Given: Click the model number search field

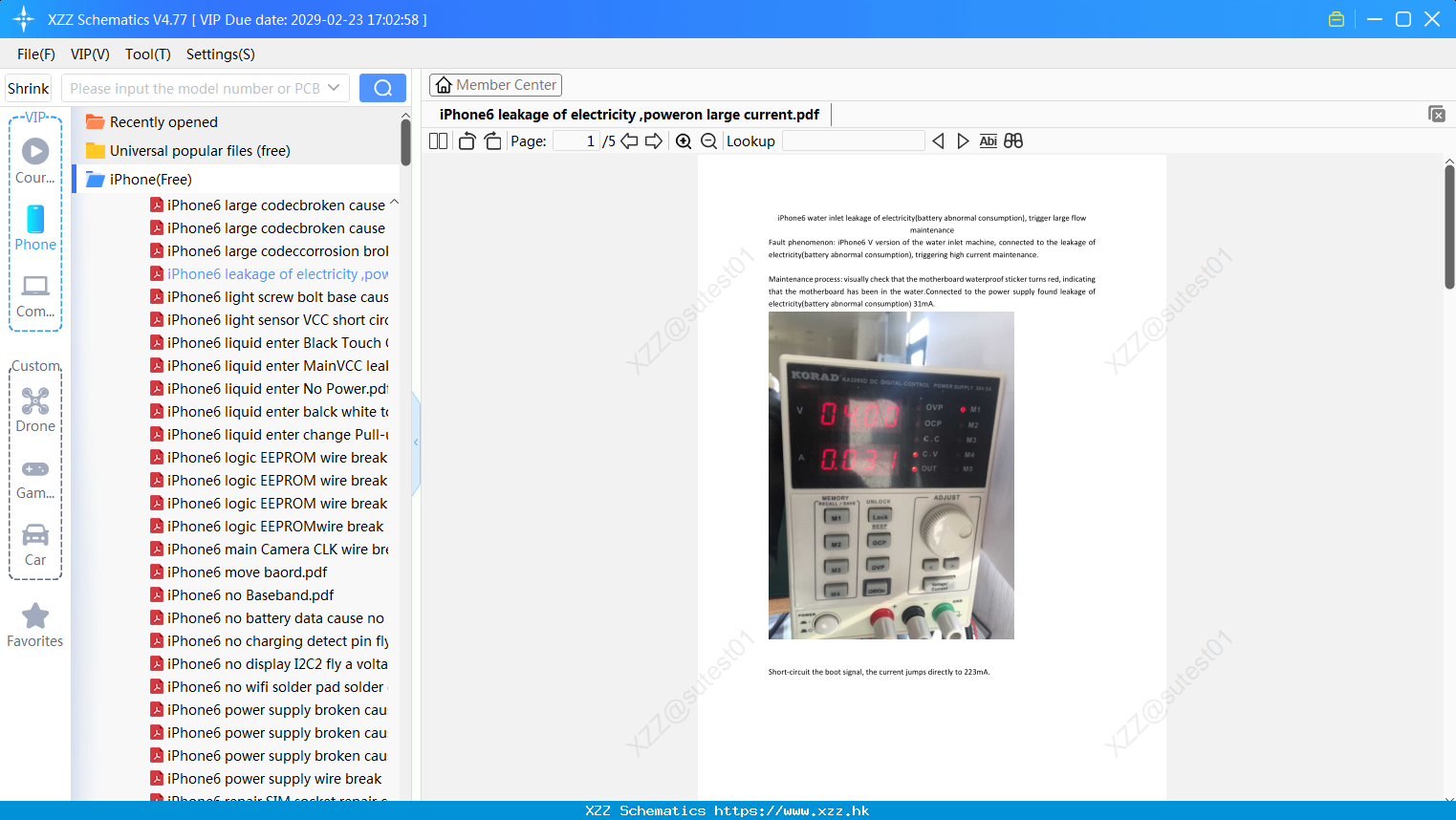Looking at the screenshot, I should pos(195,88).
